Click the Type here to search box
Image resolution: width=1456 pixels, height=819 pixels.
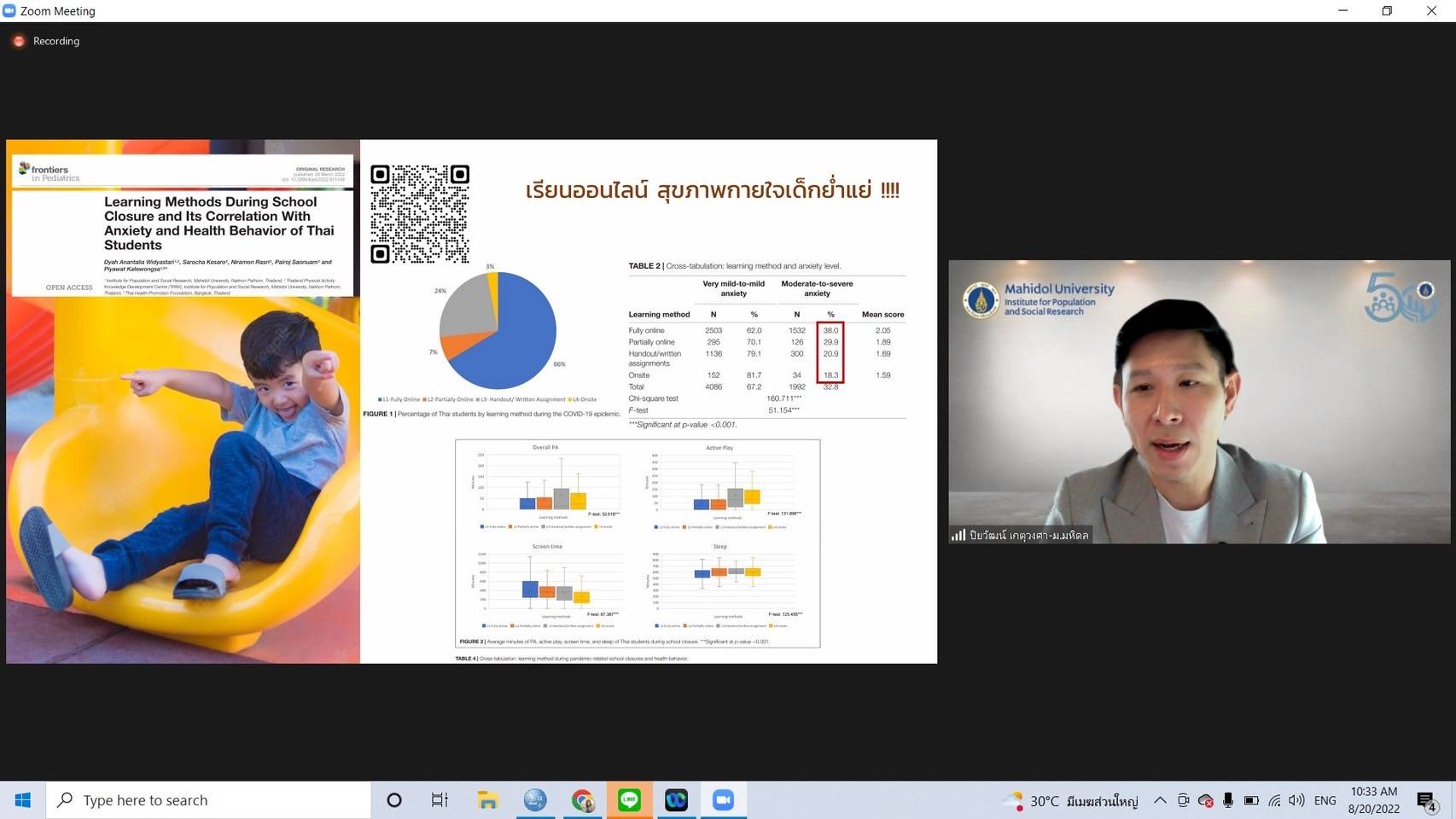point(209,800)
